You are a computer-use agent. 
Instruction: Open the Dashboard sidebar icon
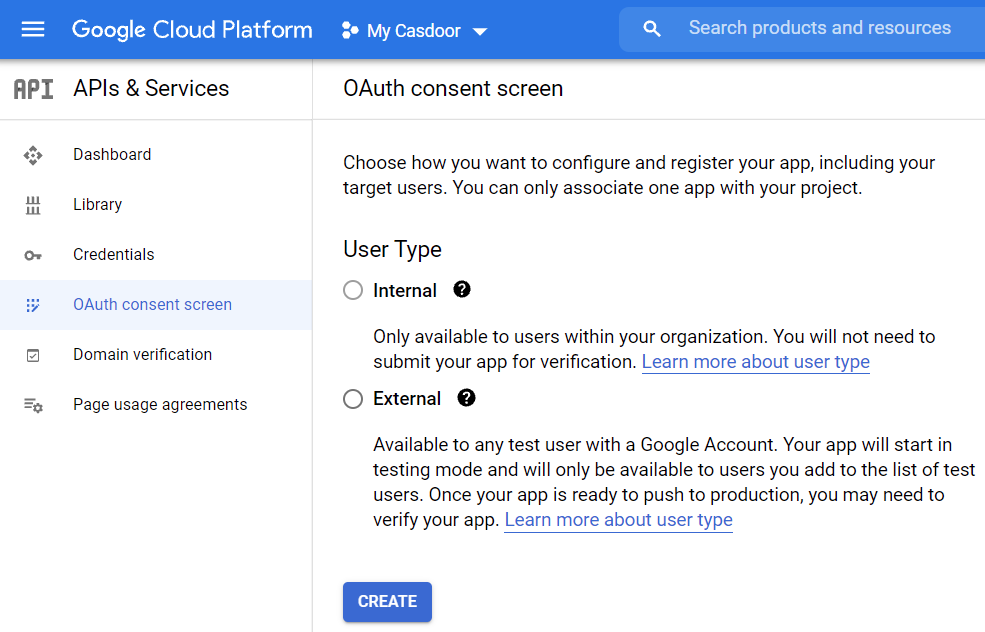tap(33, 154)
